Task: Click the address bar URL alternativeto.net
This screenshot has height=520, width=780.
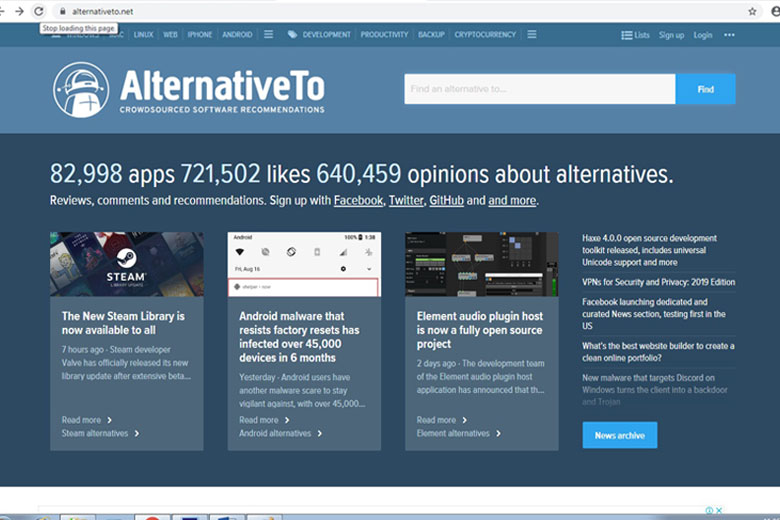Action: pos(102,11)
